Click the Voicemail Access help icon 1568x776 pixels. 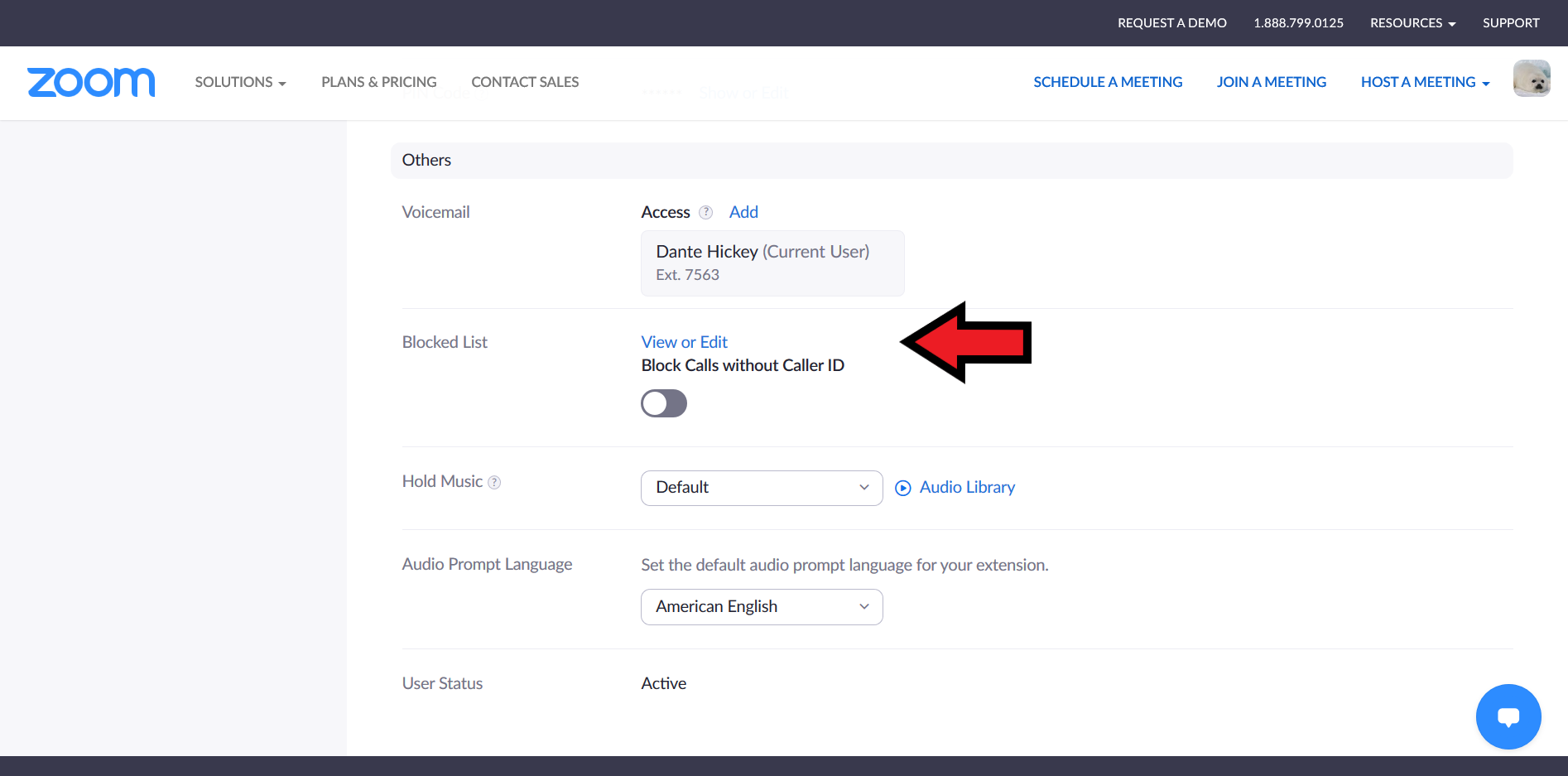point(705,213)
